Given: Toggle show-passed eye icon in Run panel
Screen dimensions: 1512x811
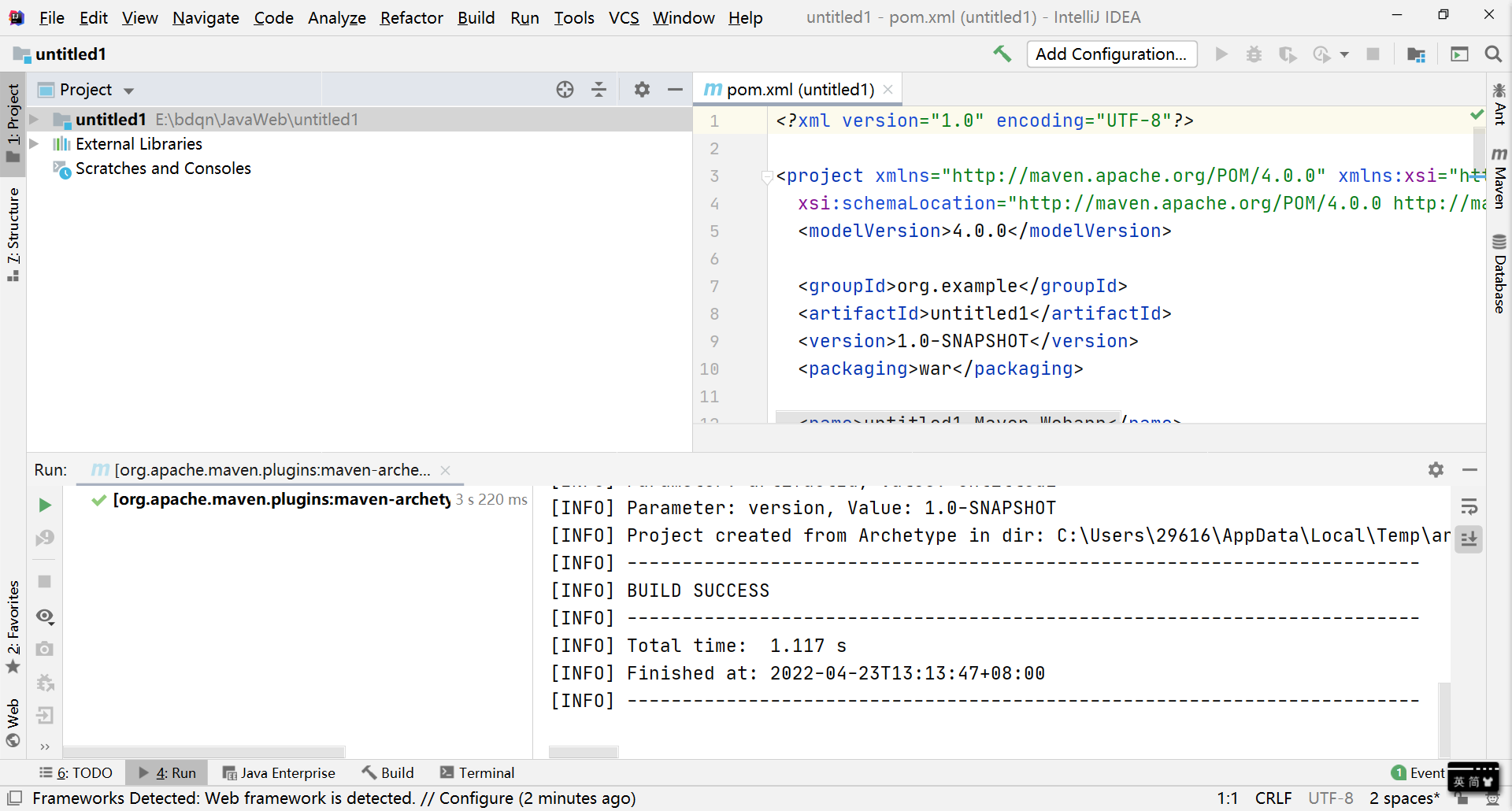Looking at the screenshot, I should coord(45,617).
